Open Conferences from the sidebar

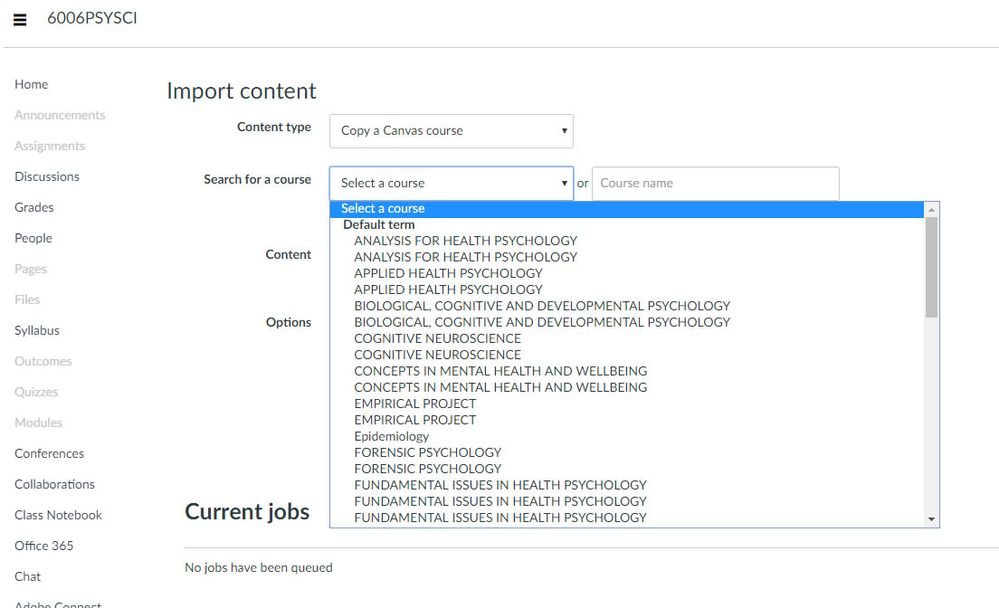(x=49, y=454)
